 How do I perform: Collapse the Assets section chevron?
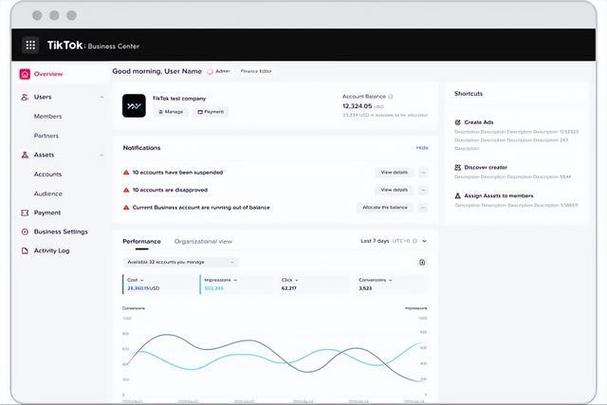[x=101, y=155]
